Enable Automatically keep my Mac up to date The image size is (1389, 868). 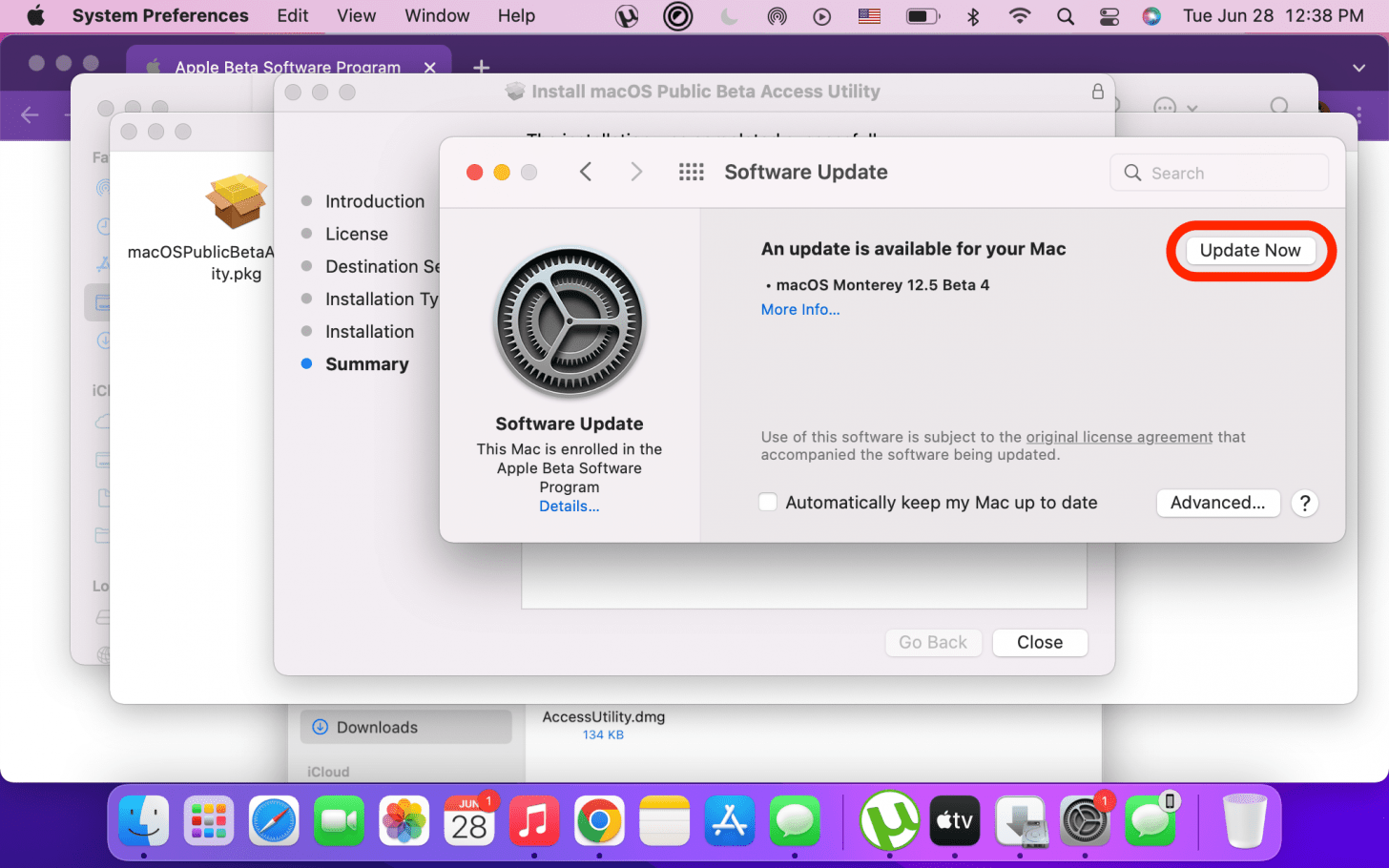(768, 503)
